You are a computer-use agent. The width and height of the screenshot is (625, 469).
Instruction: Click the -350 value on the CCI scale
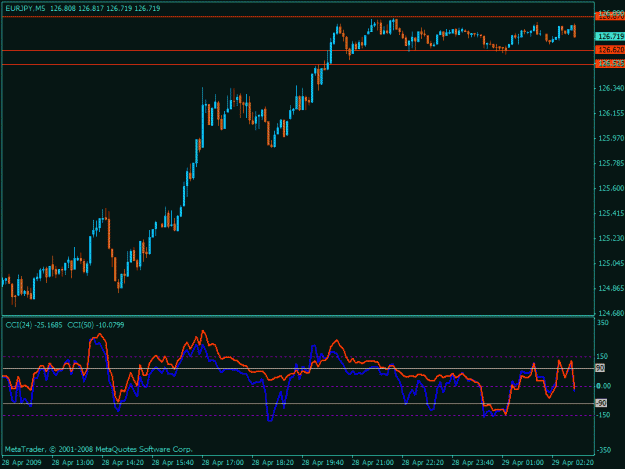[603, 450]
